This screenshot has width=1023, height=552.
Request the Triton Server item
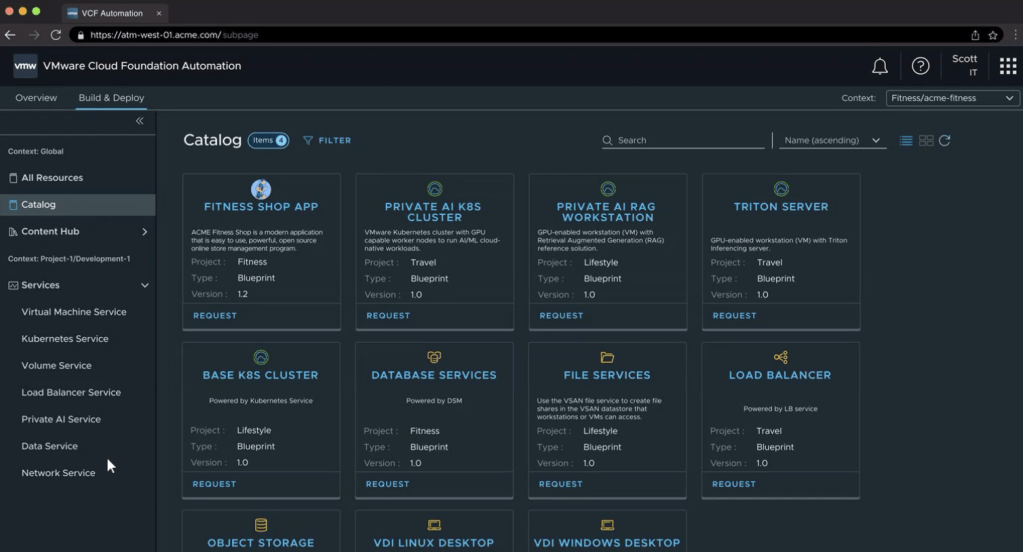734,315
